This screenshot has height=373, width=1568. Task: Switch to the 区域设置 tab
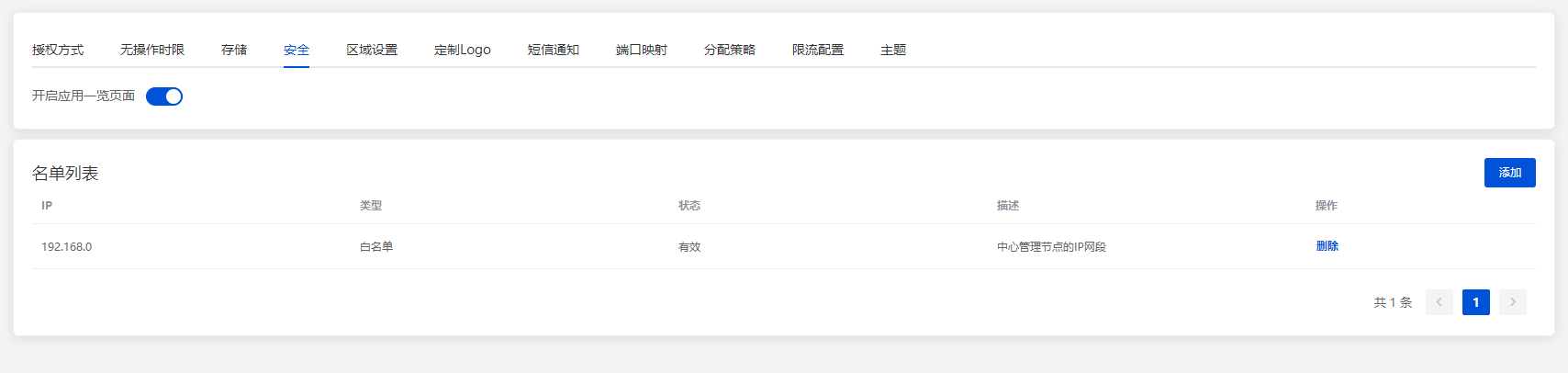(372, 50)
